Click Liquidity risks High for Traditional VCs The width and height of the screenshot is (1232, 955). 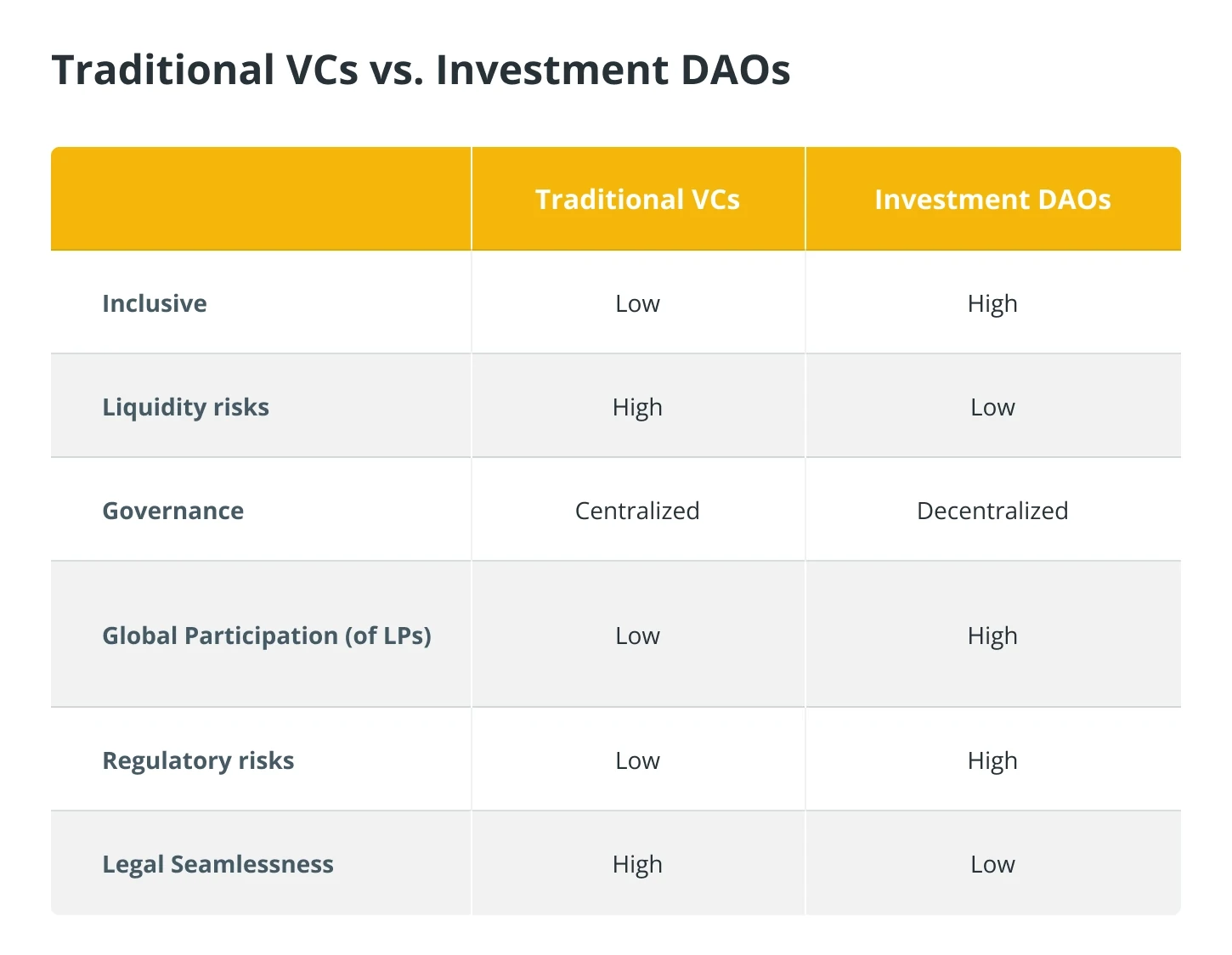pyautogui.click(x=637, y=408)
